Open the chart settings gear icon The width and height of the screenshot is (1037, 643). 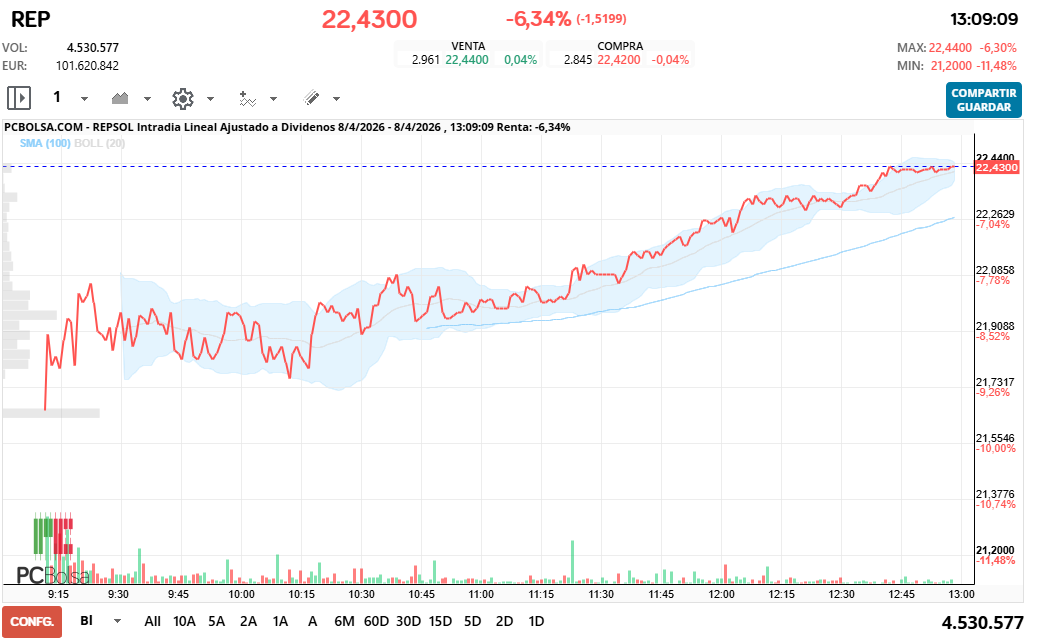click(182, 98)
